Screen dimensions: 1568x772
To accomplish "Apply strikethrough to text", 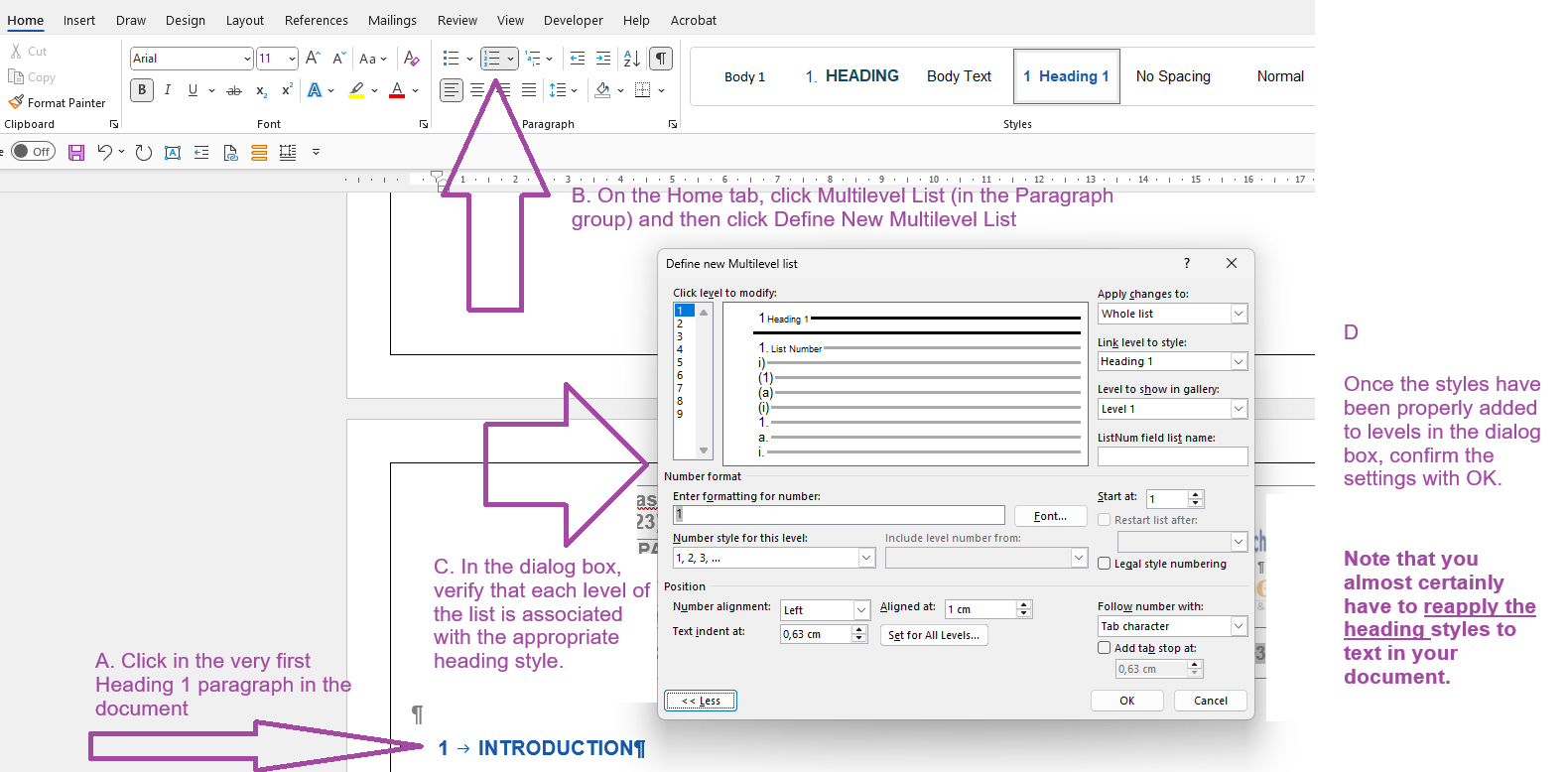I will (234, 90).
